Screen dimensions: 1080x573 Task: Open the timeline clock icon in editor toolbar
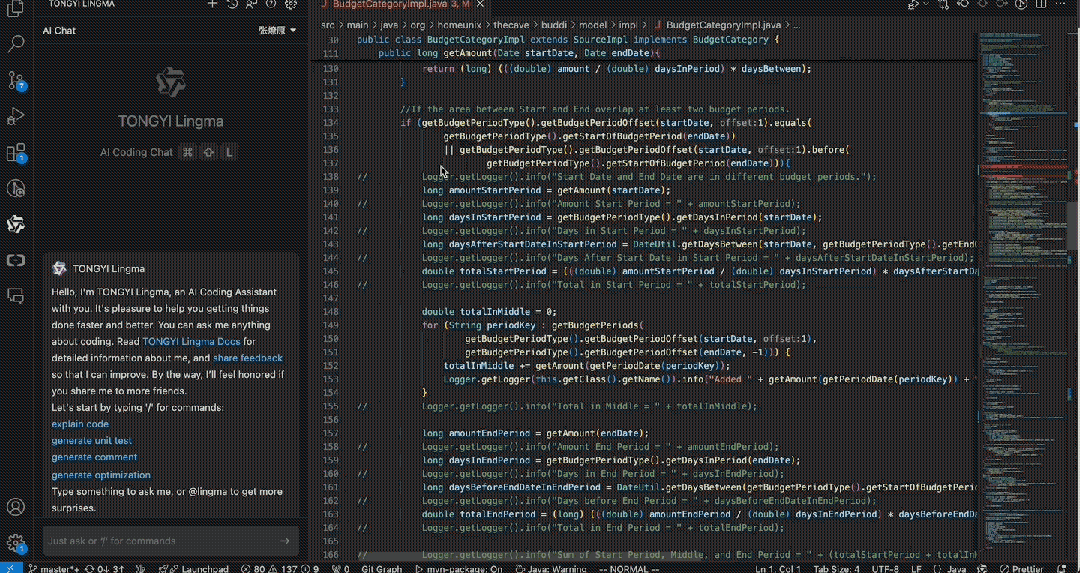(1021, 4)
